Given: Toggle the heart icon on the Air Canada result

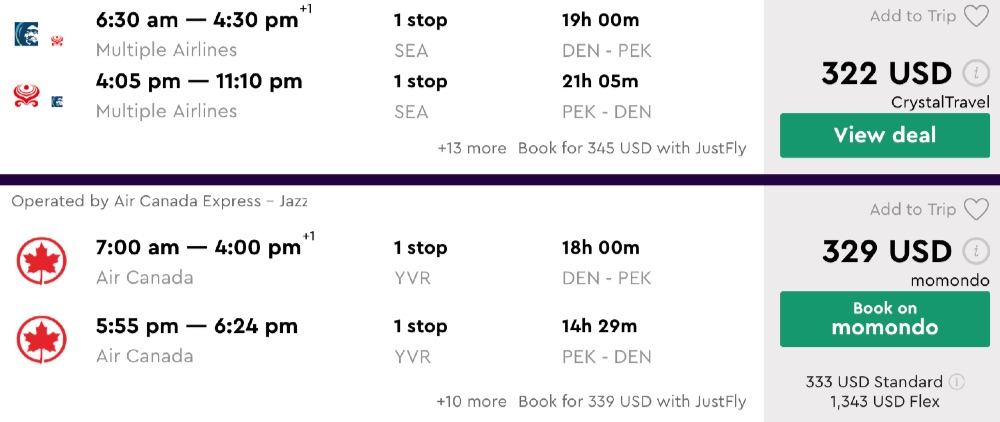Looking at the screenshot, I should point(975,209).
